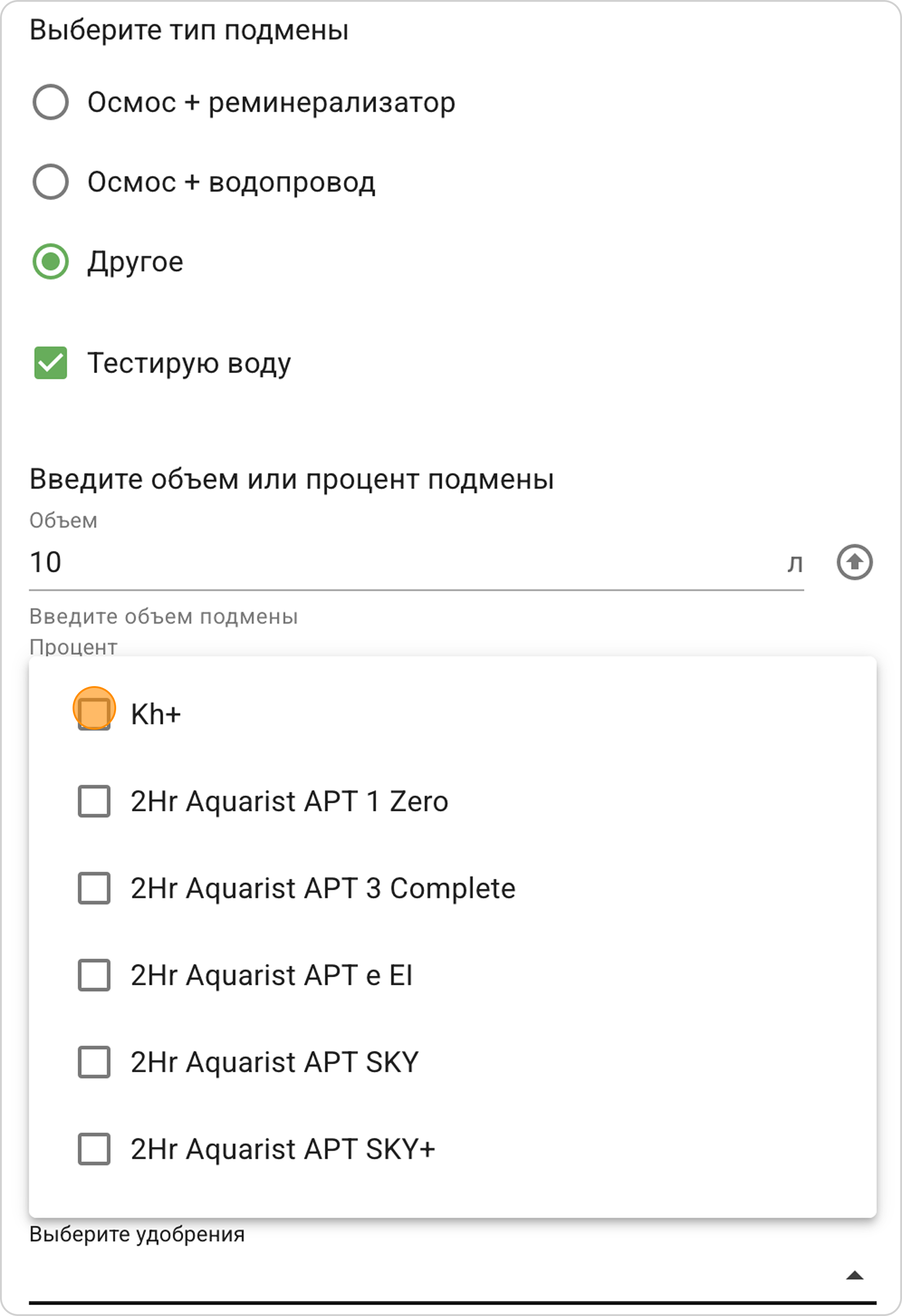
Task: Click the Объем input field with value 10
Action: point(416,562)
